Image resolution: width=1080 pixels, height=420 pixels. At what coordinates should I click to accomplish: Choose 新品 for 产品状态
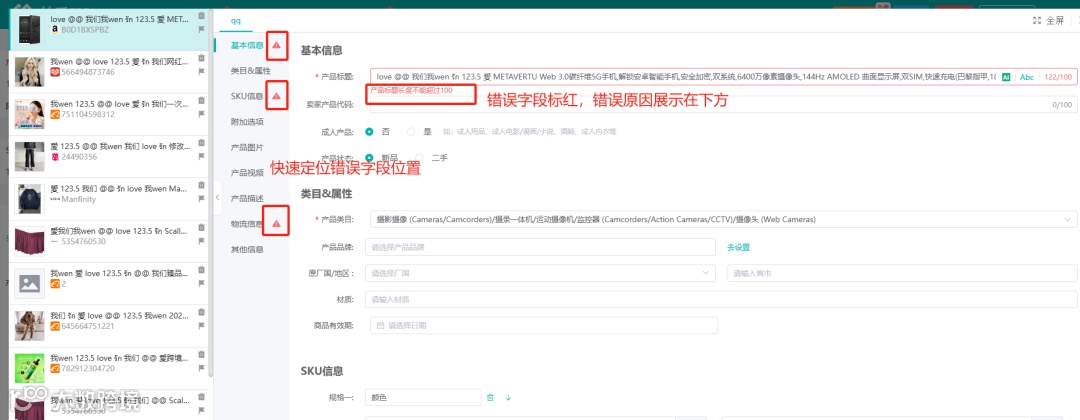[369, 158]
